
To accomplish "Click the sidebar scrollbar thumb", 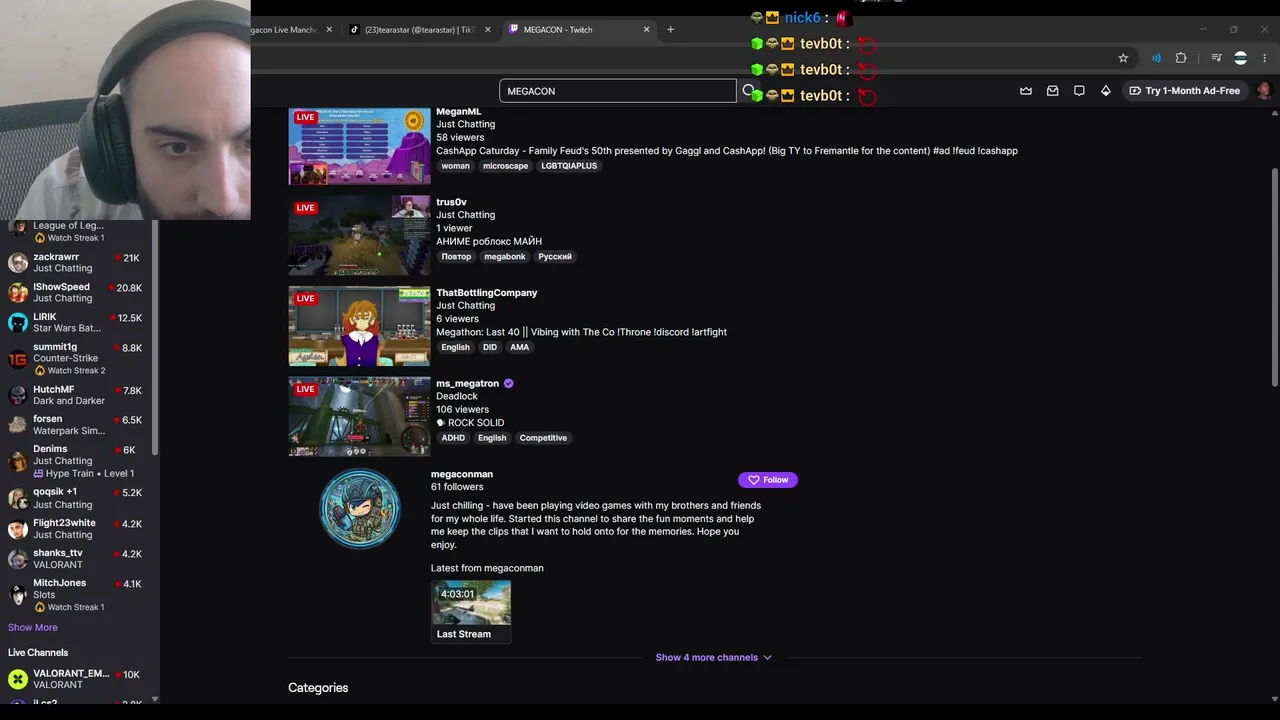I will click(x=155, y=340).
